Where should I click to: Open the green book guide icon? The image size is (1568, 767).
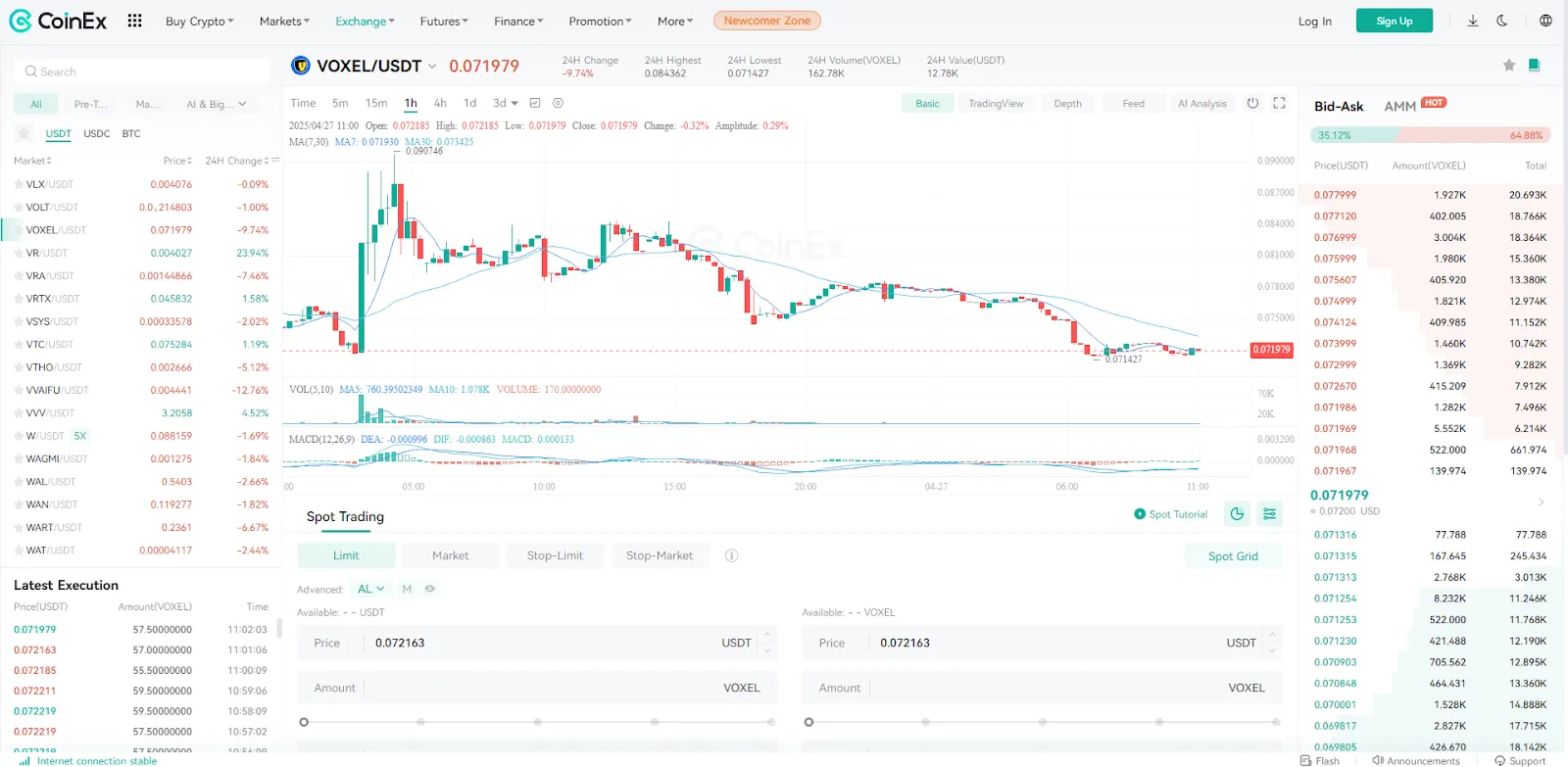coord(1534,66)
